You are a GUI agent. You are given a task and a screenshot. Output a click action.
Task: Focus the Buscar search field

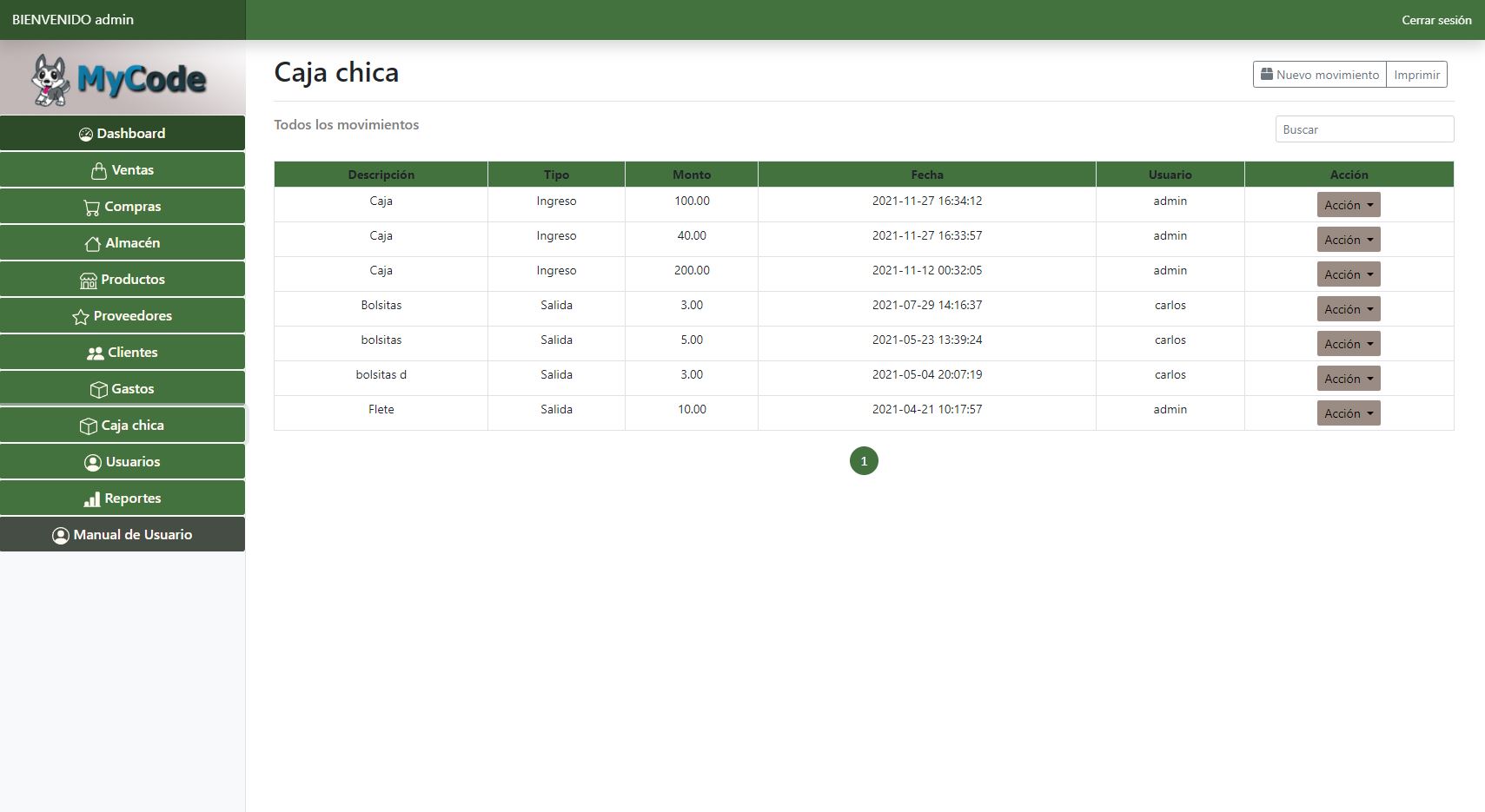pyautogui.click(x=1363, y=129)
